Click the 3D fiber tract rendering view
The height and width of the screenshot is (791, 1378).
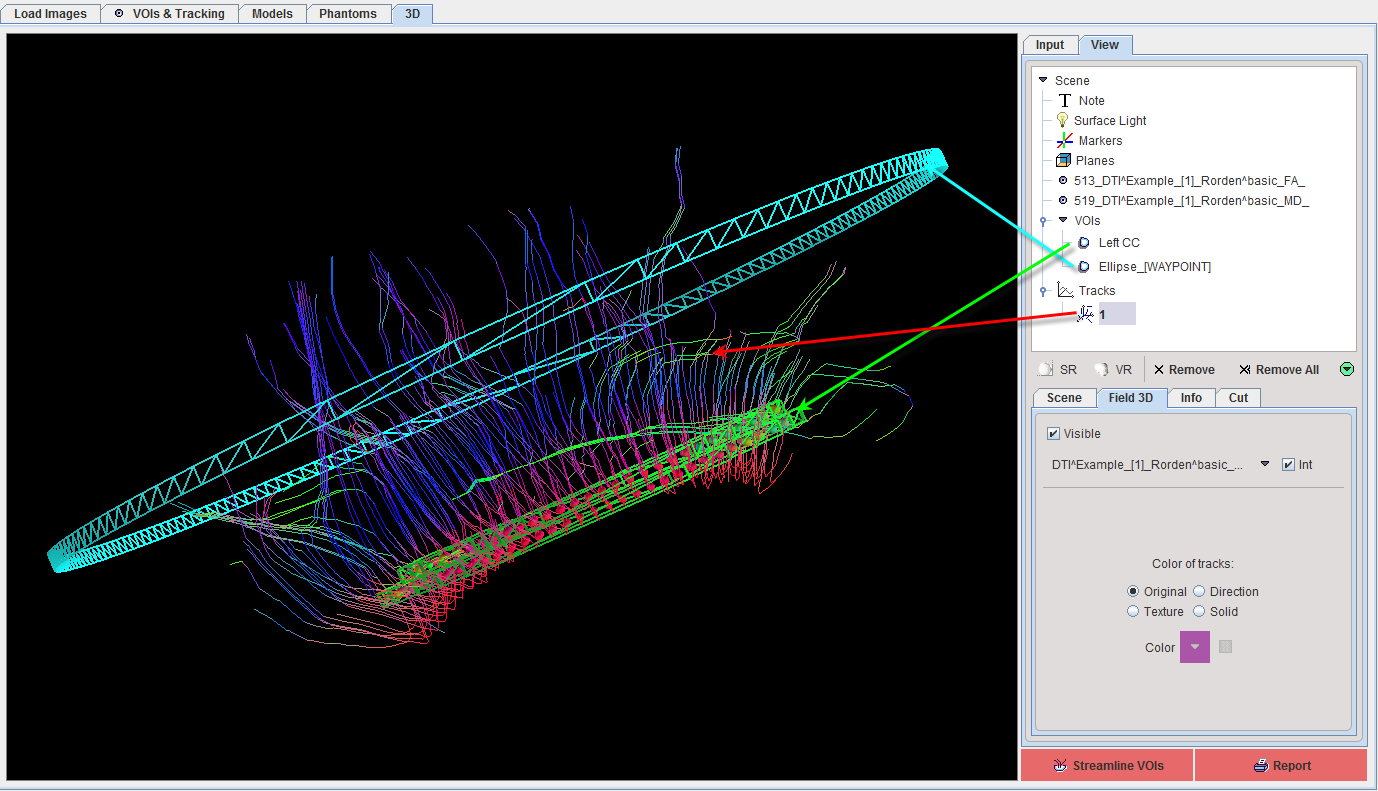(x=512, y=407)
